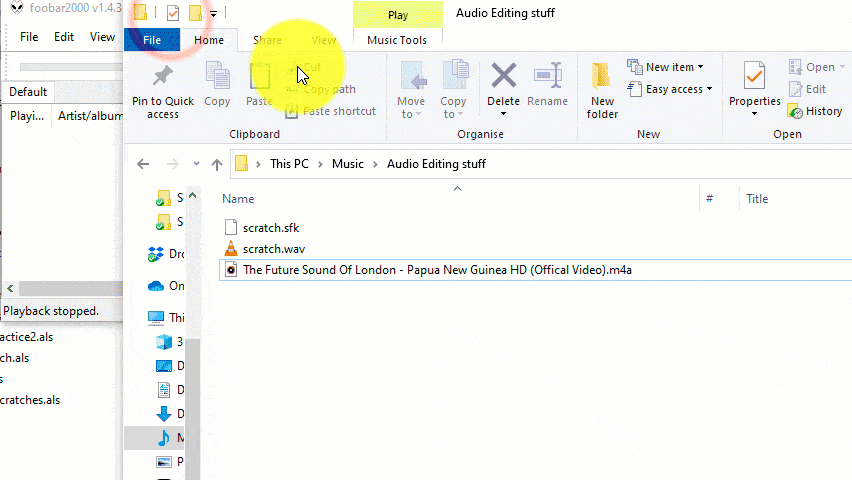Image resolution: width=852 pixels, height=480 pixels.
Task: Sort by the Title column header
Action: click(x=757, y=199)
